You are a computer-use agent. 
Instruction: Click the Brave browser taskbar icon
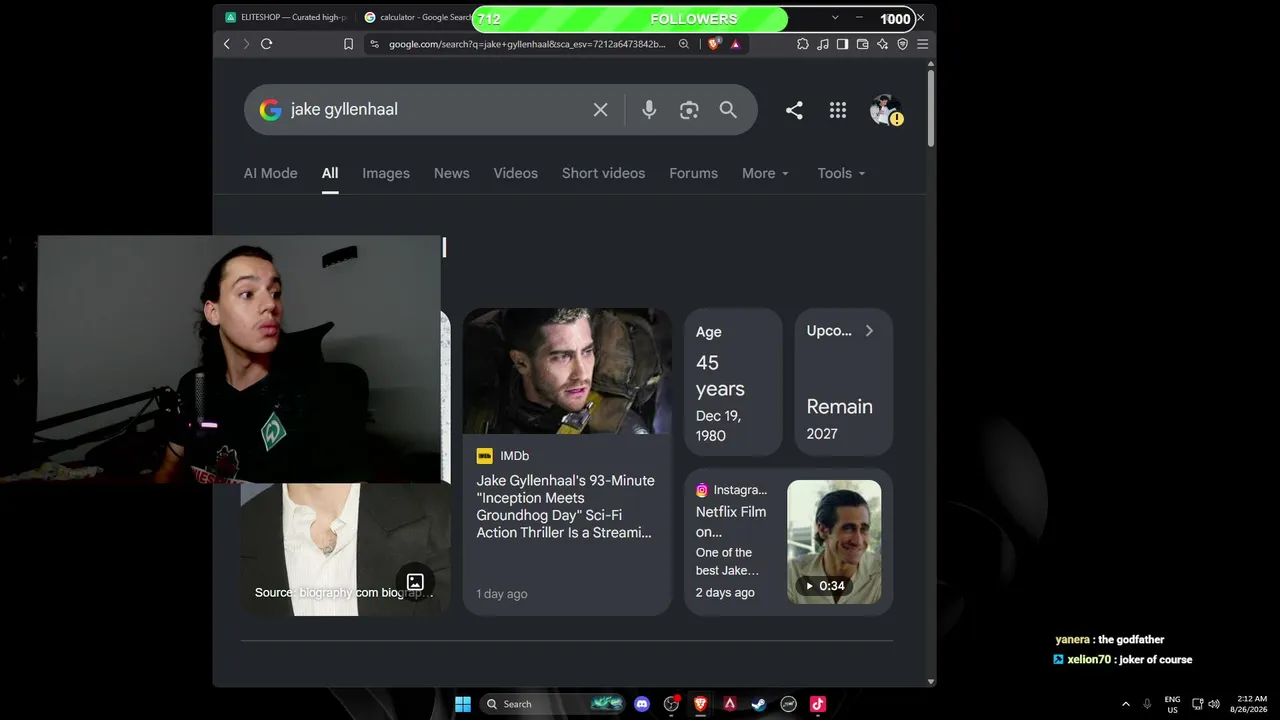click(x=700, y=704)
